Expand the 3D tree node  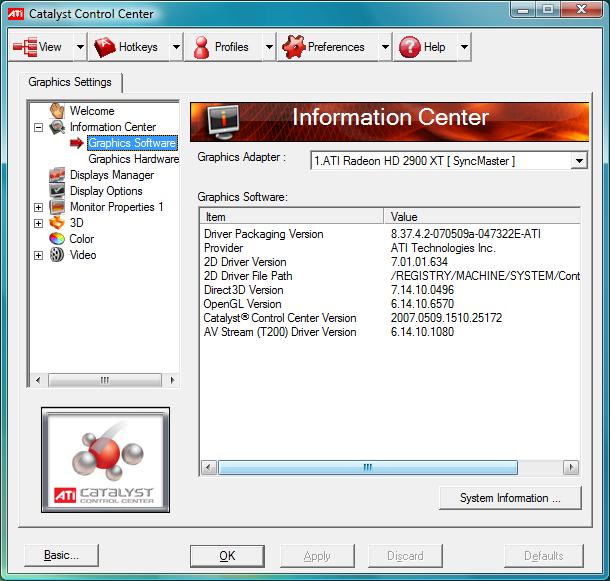point(38,223)
